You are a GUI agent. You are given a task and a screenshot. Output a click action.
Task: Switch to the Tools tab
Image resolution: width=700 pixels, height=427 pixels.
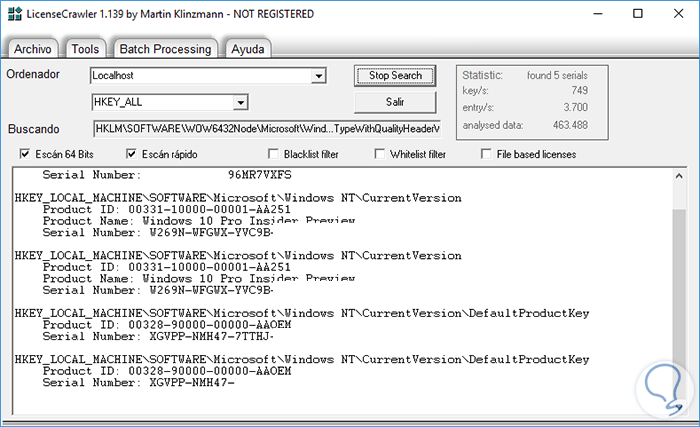[86, 49]
